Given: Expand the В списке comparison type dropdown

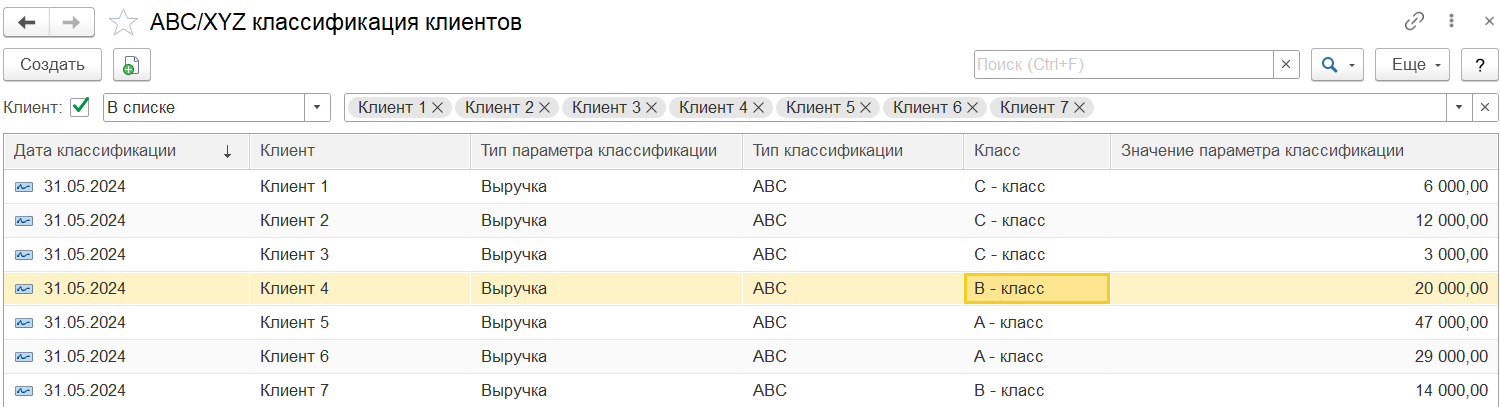Looking at the screenshot, I should (317, 107).
